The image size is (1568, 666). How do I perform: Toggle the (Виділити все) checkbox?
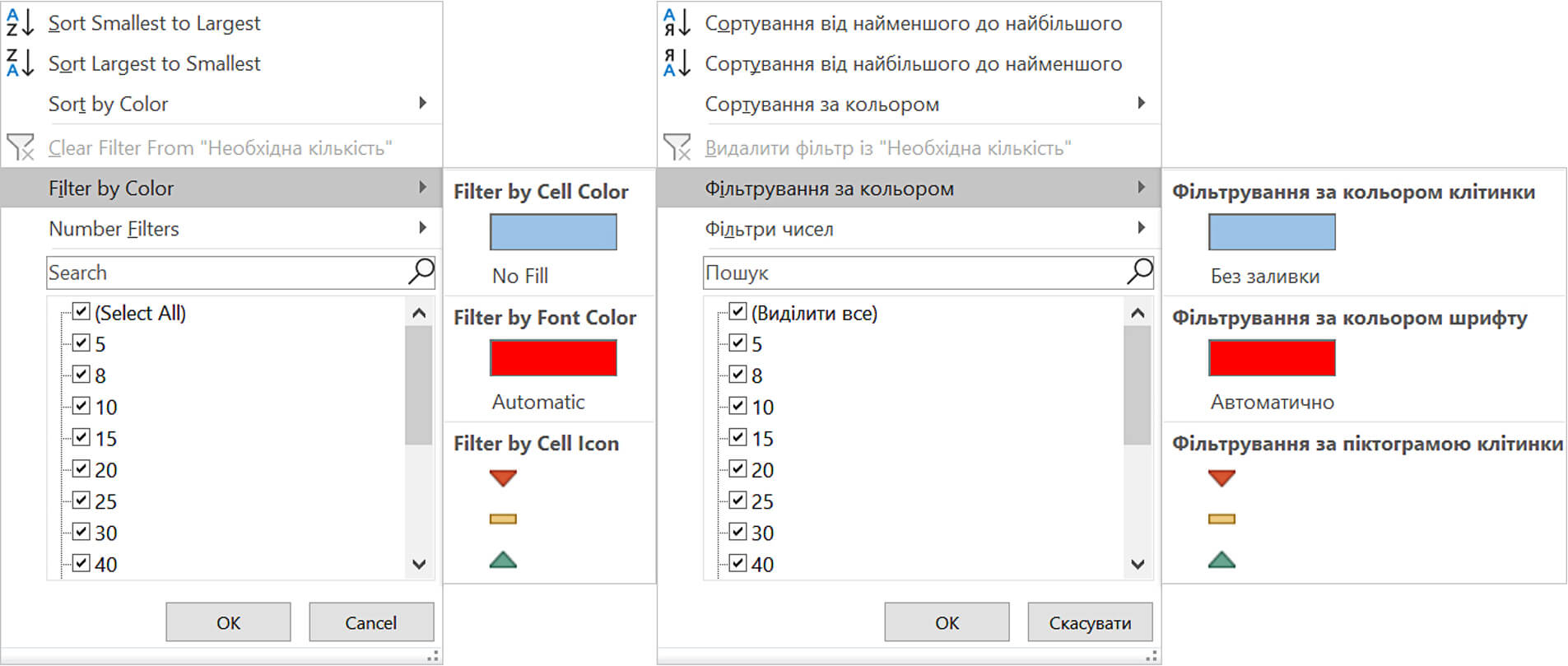click(737, 312)
